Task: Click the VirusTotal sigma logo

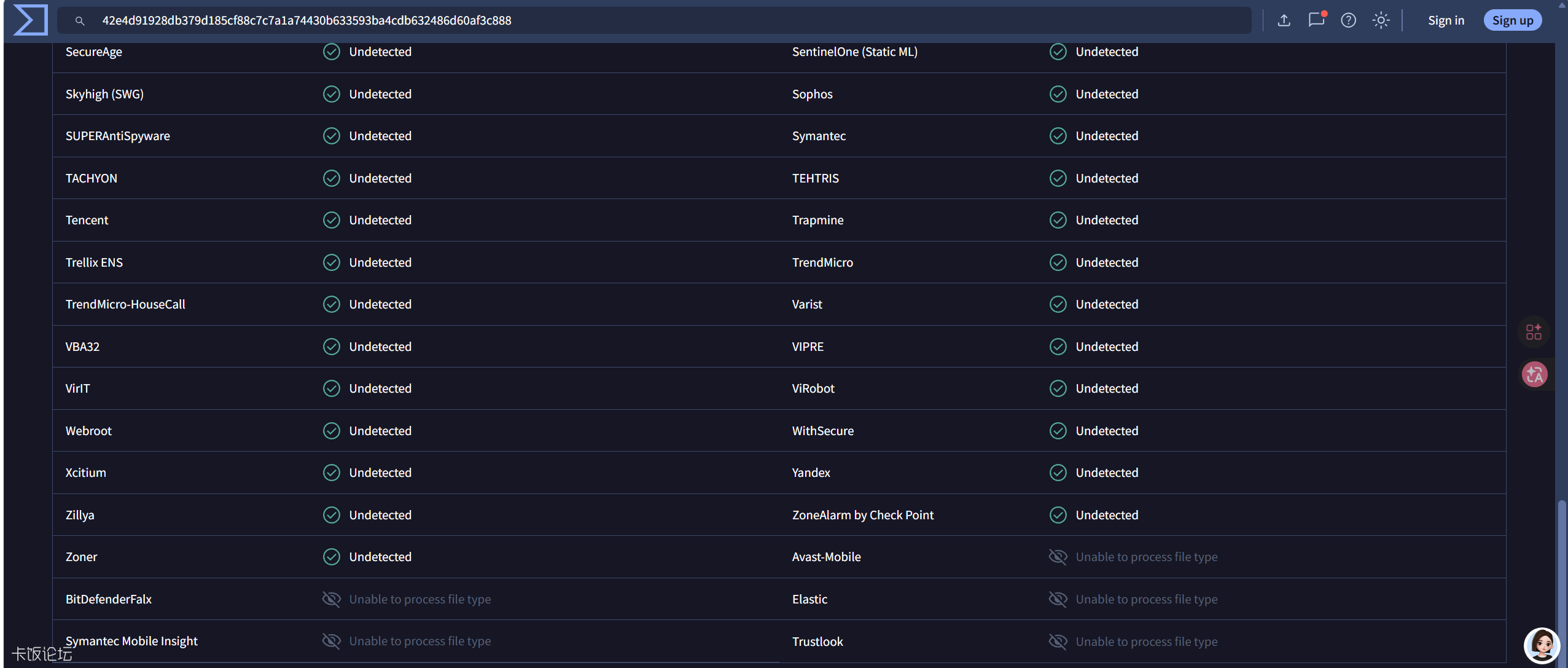Action: tap(30, 20)
